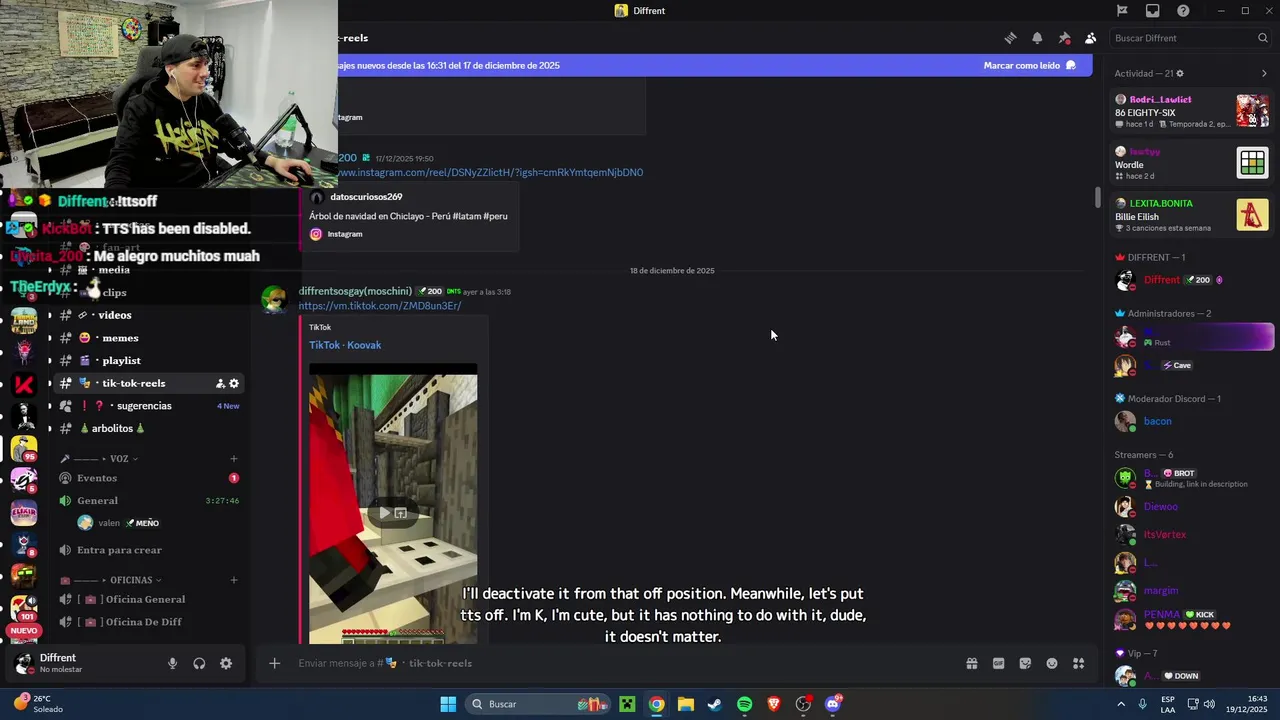Open apps launcher in message bar
Image resolution: width=1280 pixels, height=720 pixels.
point(1079,663)
